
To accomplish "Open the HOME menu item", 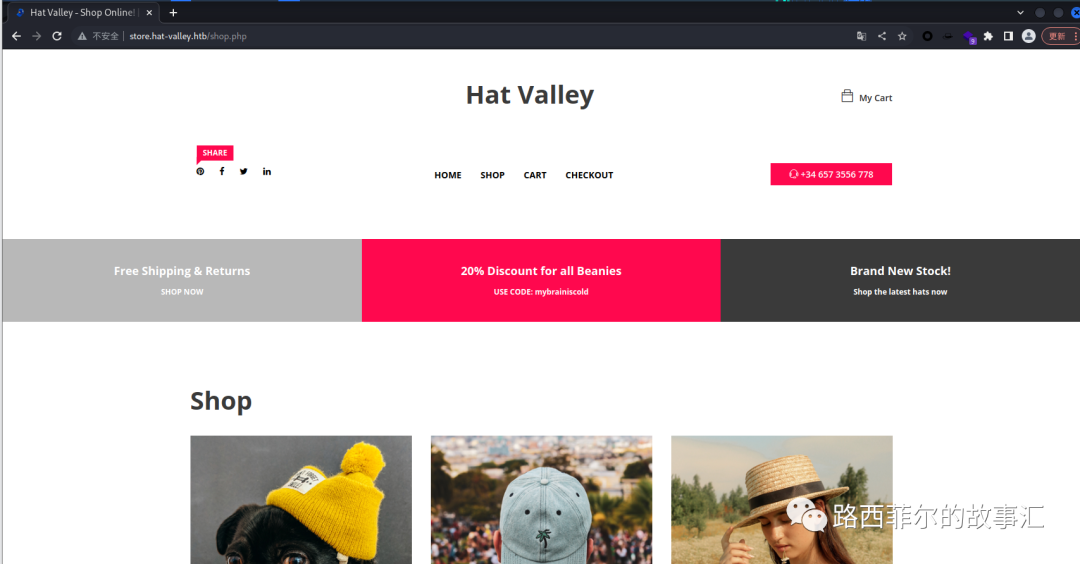I will (448, 175).
